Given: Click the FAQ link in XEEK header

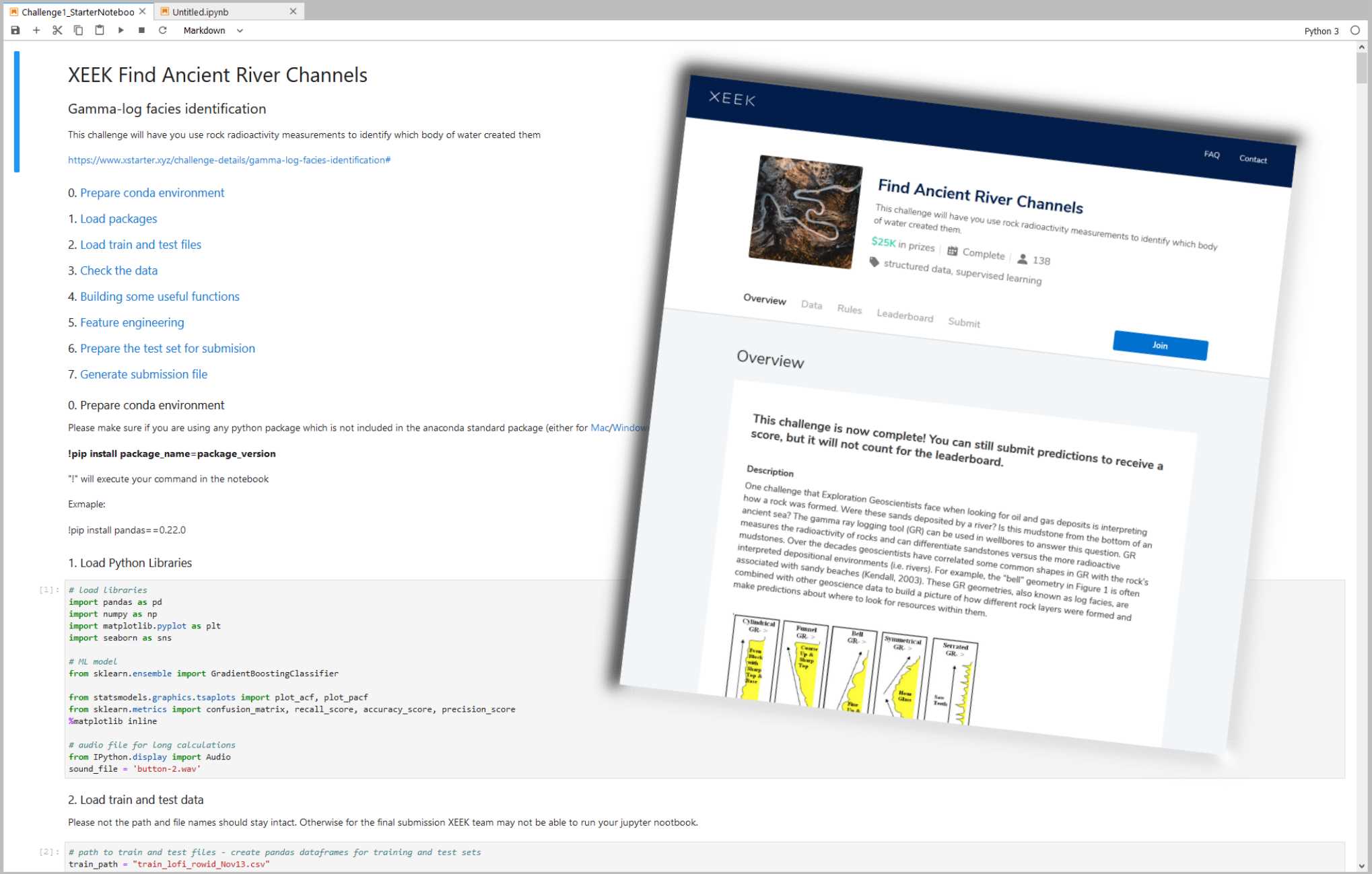Looking at the screenshot, I should [x=1212, y=154].
